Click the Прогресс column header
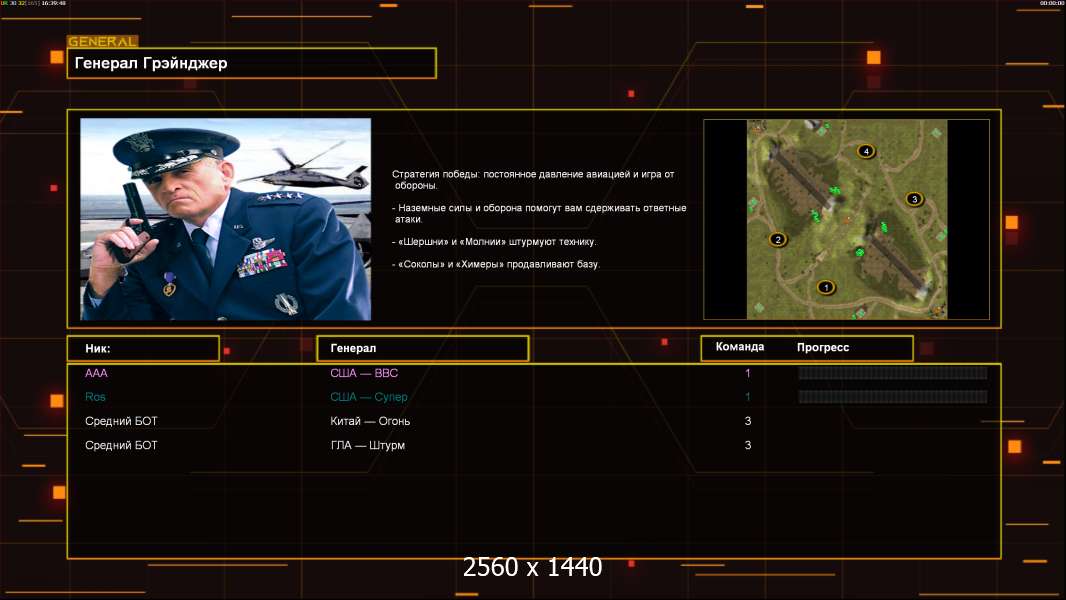Viewport: 1066px width, 600px height. coord(823,347)
